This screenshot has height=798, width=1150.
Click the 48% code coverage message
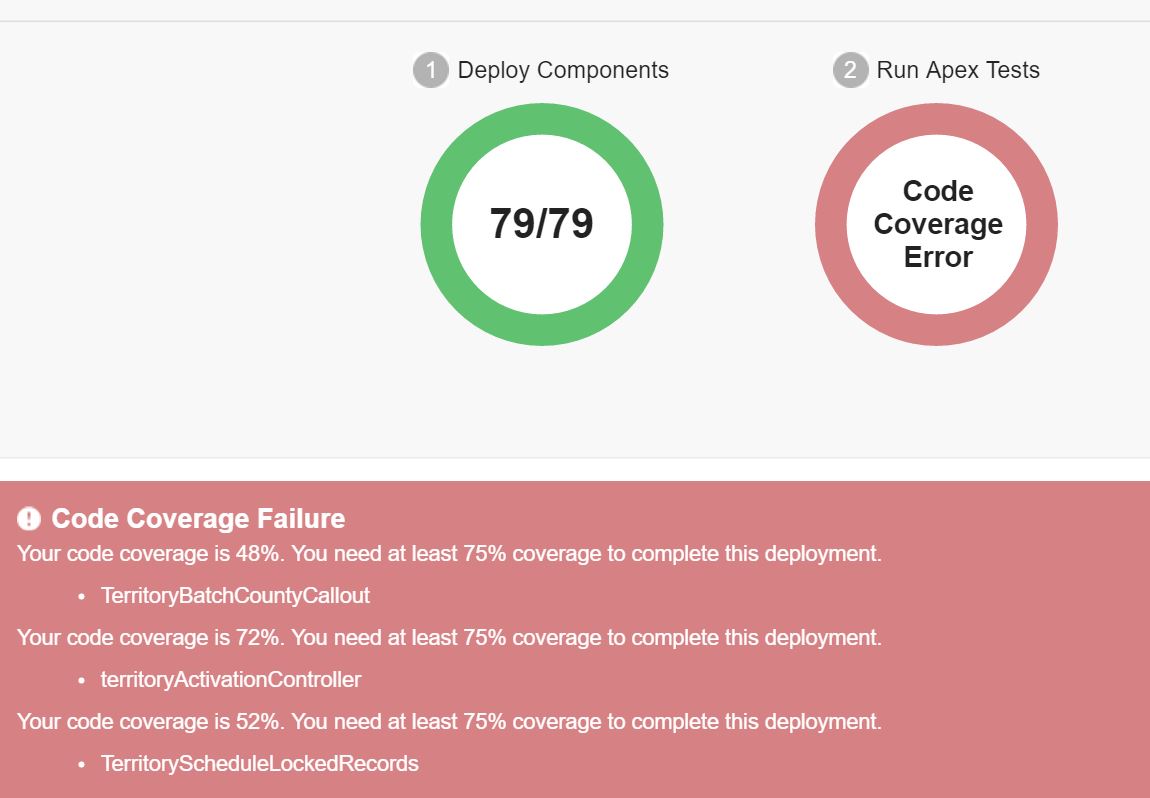click(x=449, y=554)
